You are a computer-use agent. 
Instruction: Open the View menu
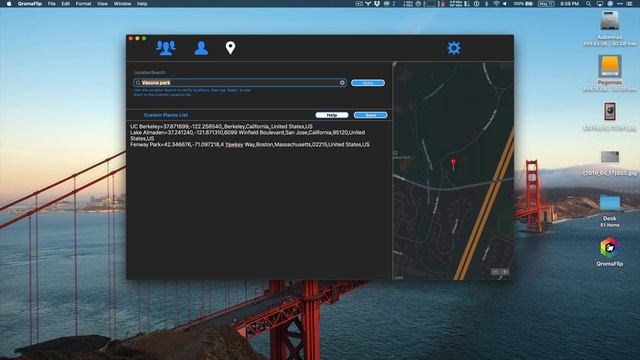[x=102, y=4]
